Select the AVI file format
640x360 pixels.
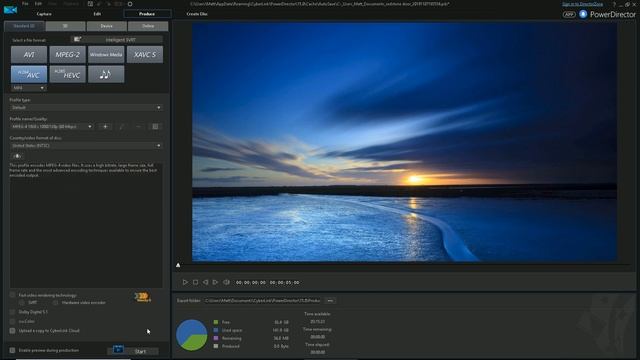pyautogui.click(x=29, y=54)
